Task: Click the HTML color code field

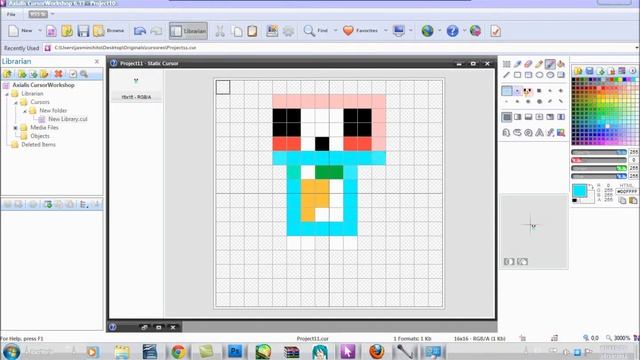Action: 627,191
